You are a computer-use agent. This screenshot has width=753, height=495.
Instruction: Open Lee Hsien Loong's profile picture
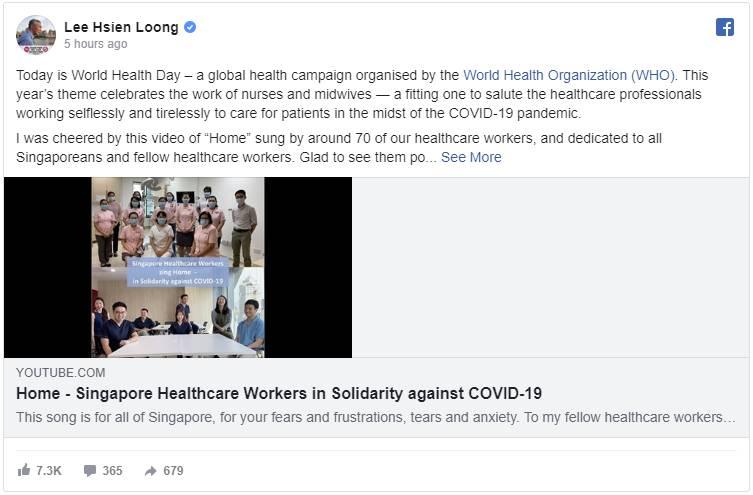[36, 35]
